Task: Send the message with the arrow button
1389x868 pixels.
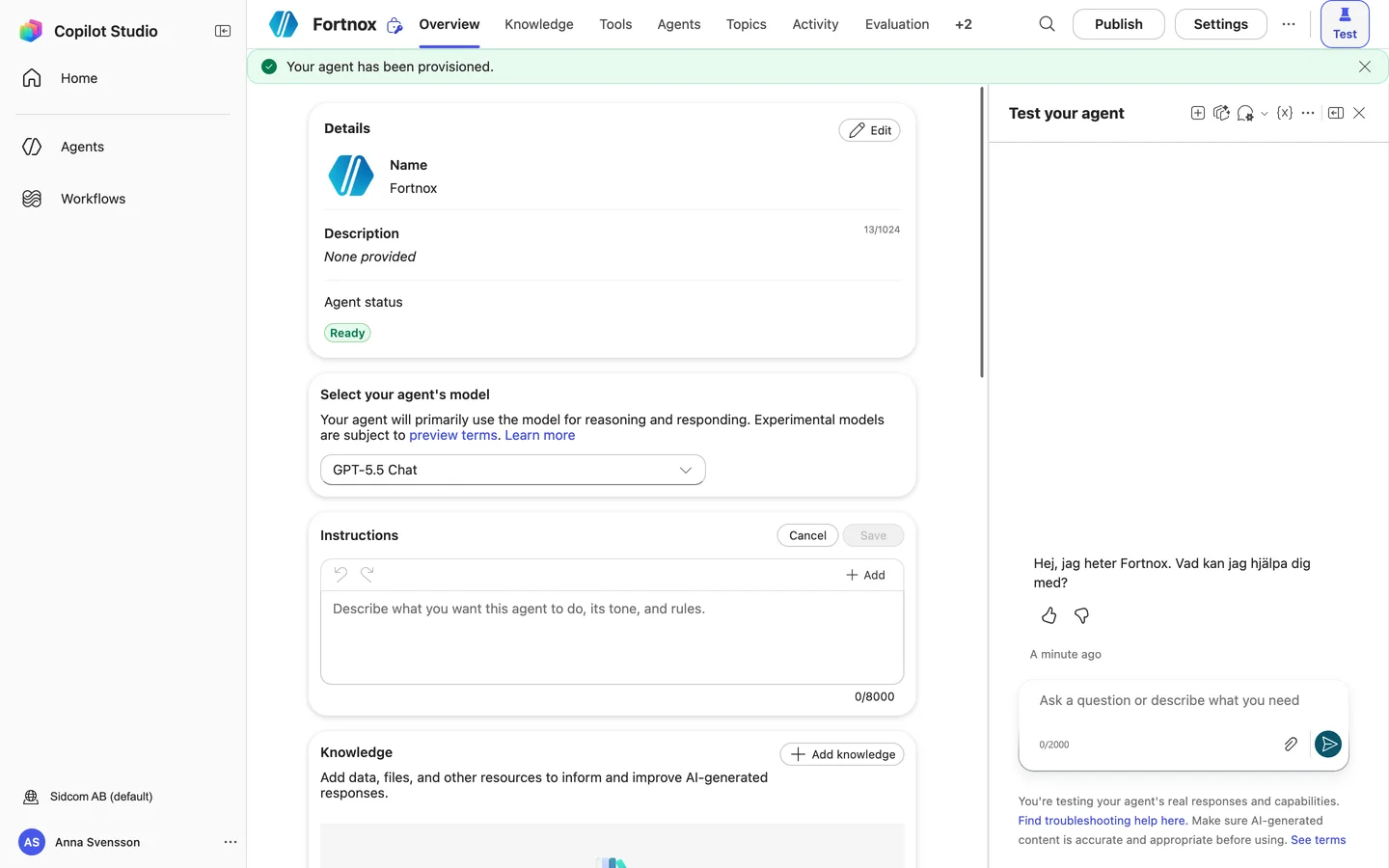Action: pyautogui.click(x=1328, y=744)
